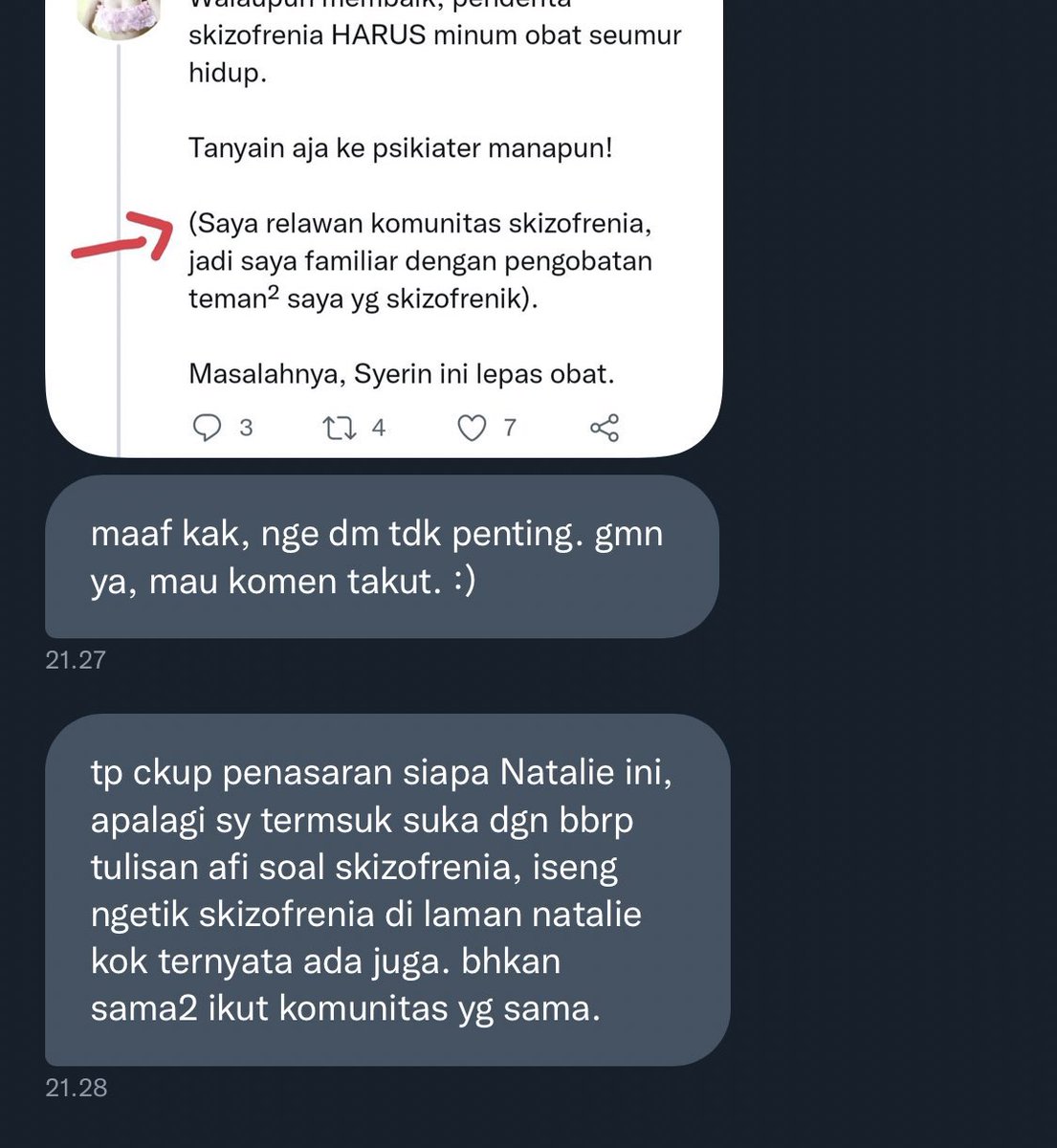This screenshot has height=1148, width=1057.
Task: Tap the "Saya relawan komunitas skizofrenia" paragraph
Action: pos(420,261)
